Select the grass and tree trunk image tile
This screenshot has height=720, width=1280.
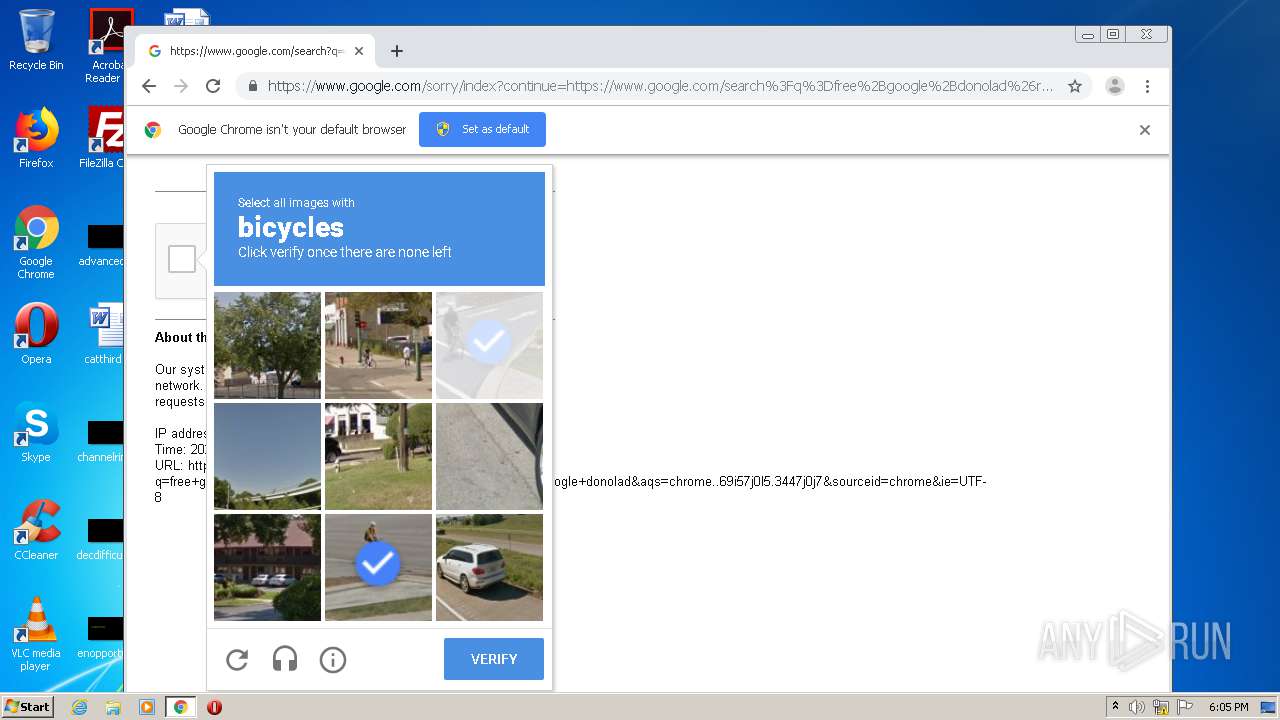point(378,456)
